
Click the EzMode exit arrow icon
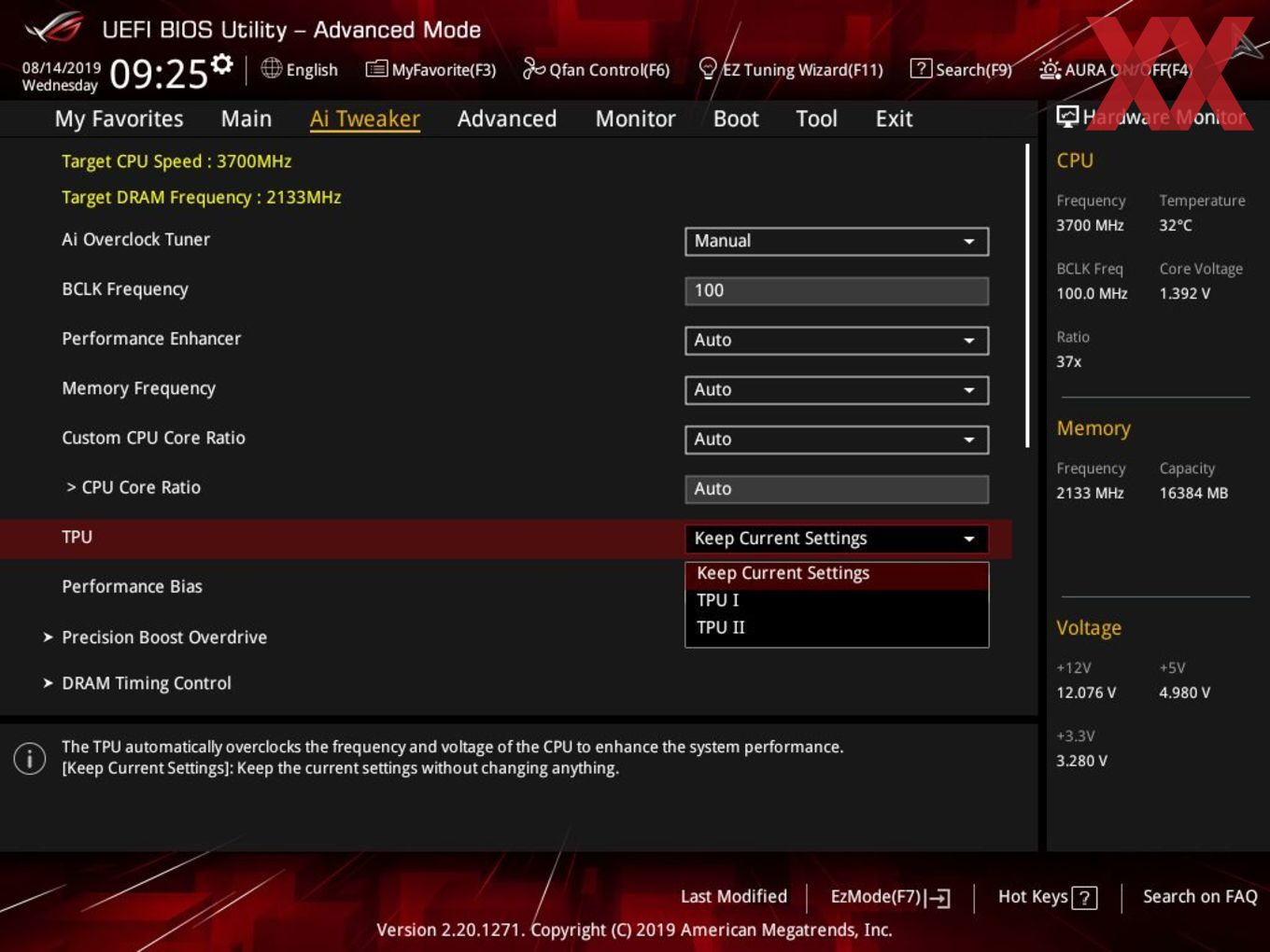(938, 898)
